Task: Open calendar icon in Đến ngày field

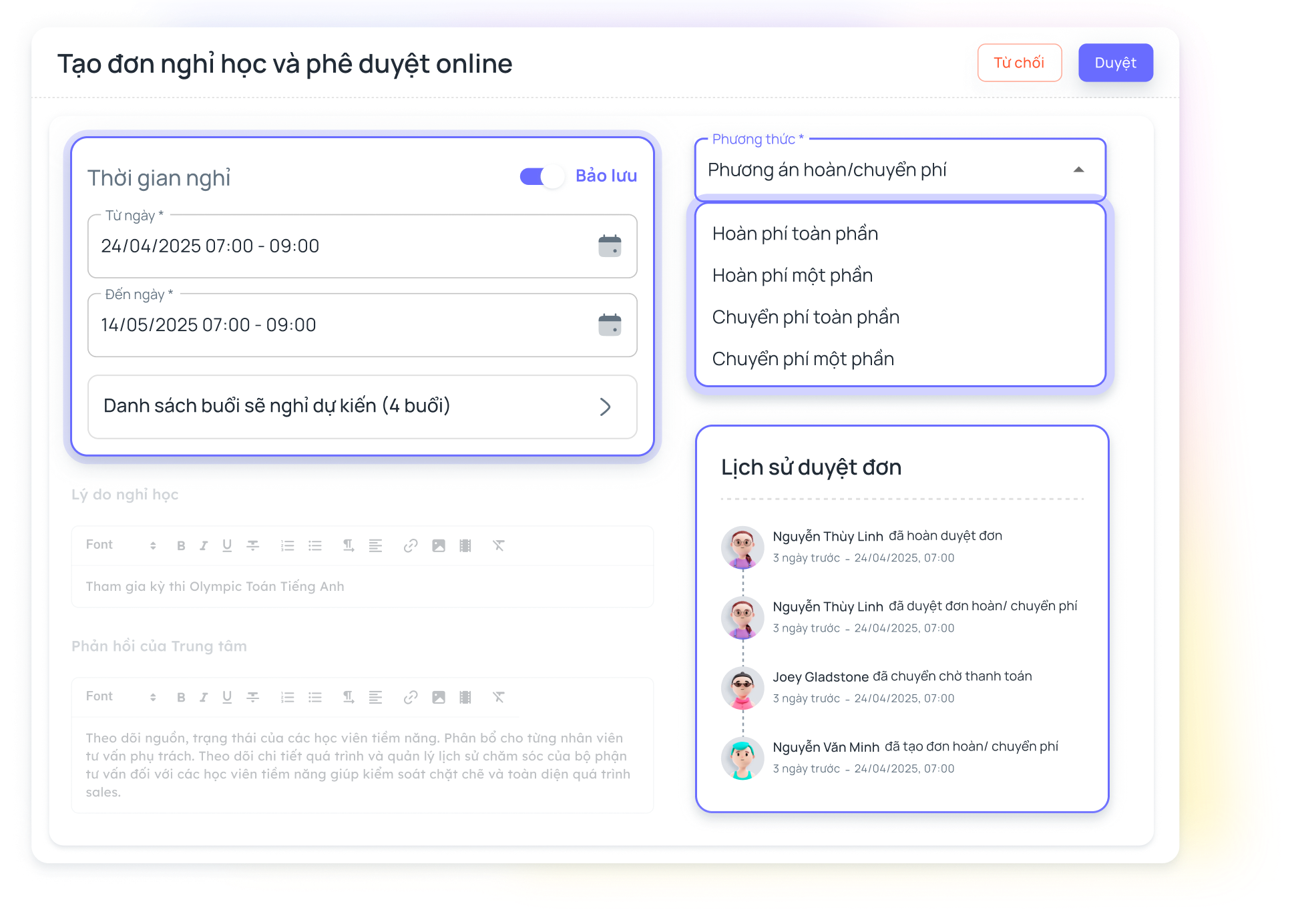Action: 609,324
